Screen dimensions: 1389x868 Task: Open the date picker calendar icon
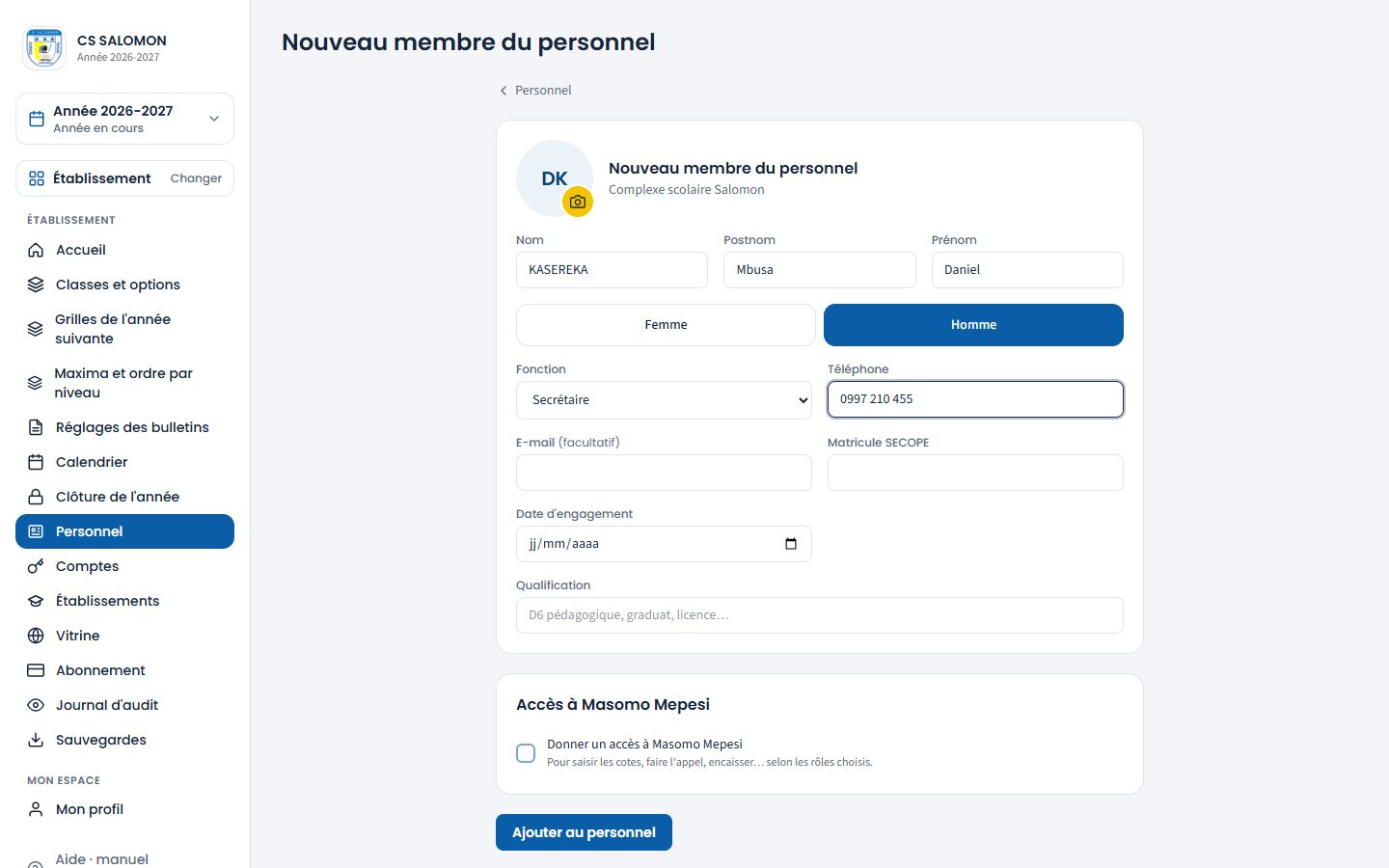(x=791, y=544)
